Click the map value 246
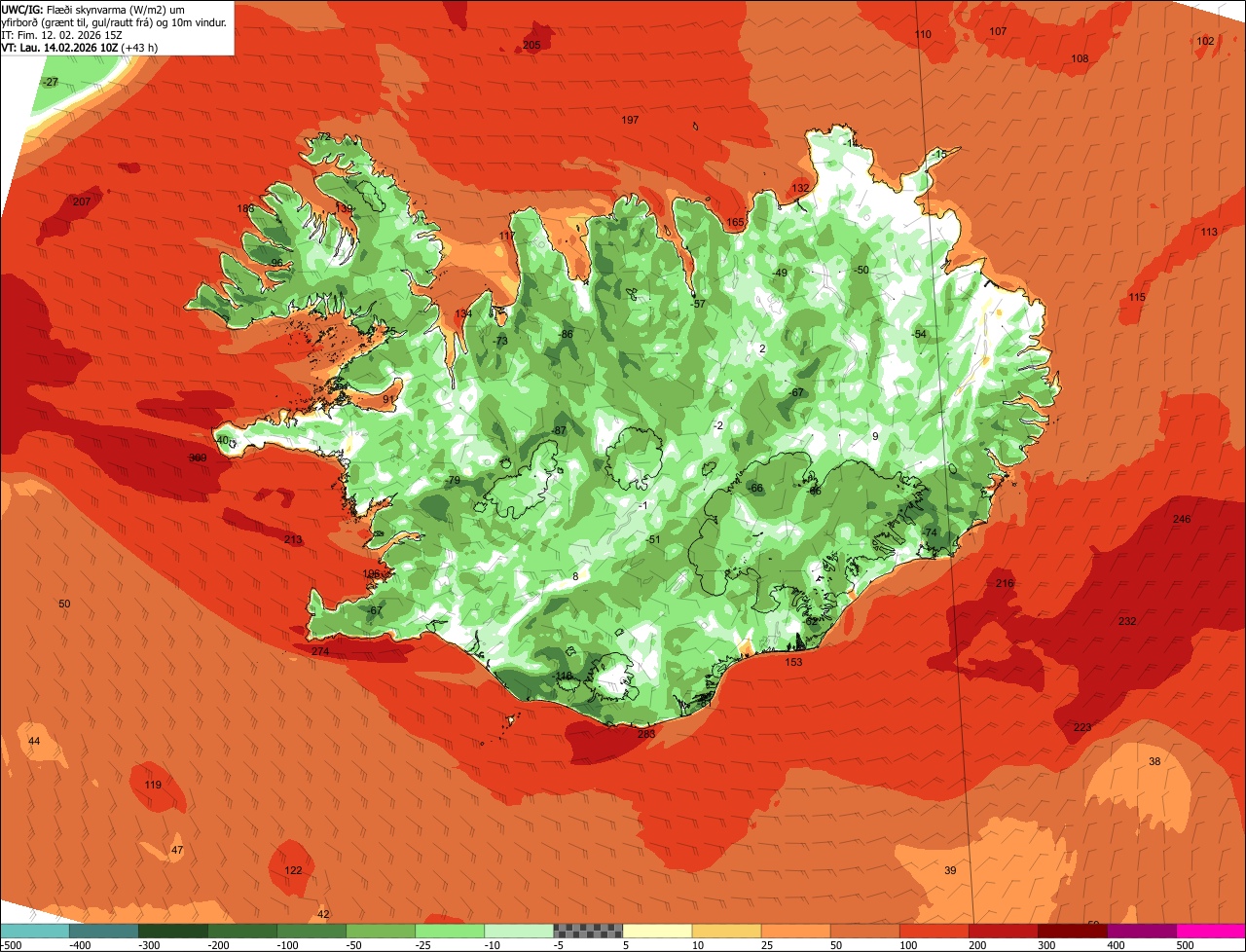The image size is (1246, 952). (x=1182, y=520)
